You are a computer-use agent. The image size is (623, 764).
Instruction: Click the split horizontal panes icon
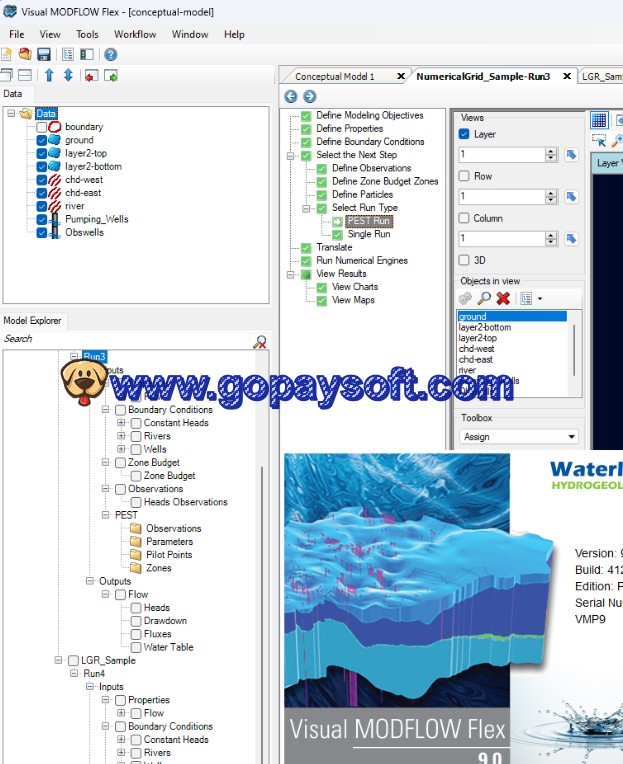pos(25,75)
